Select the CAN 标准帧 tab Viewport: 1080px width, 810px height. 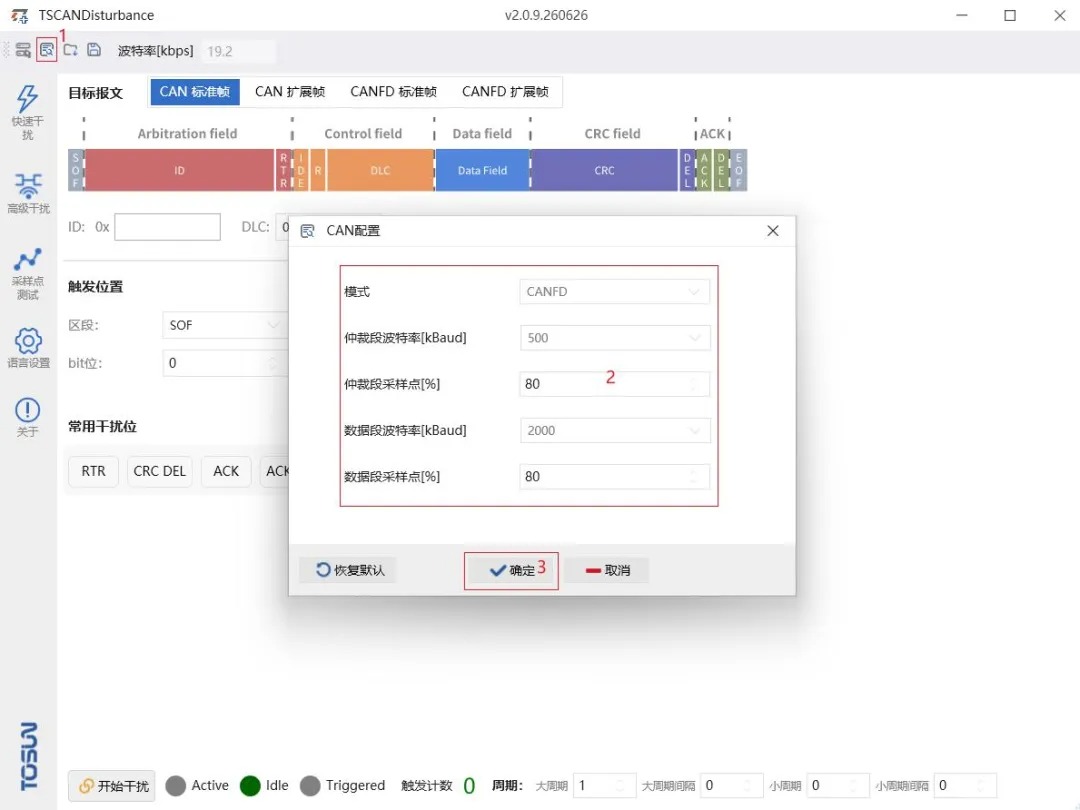pyautogui.click(x=195, y=92)
